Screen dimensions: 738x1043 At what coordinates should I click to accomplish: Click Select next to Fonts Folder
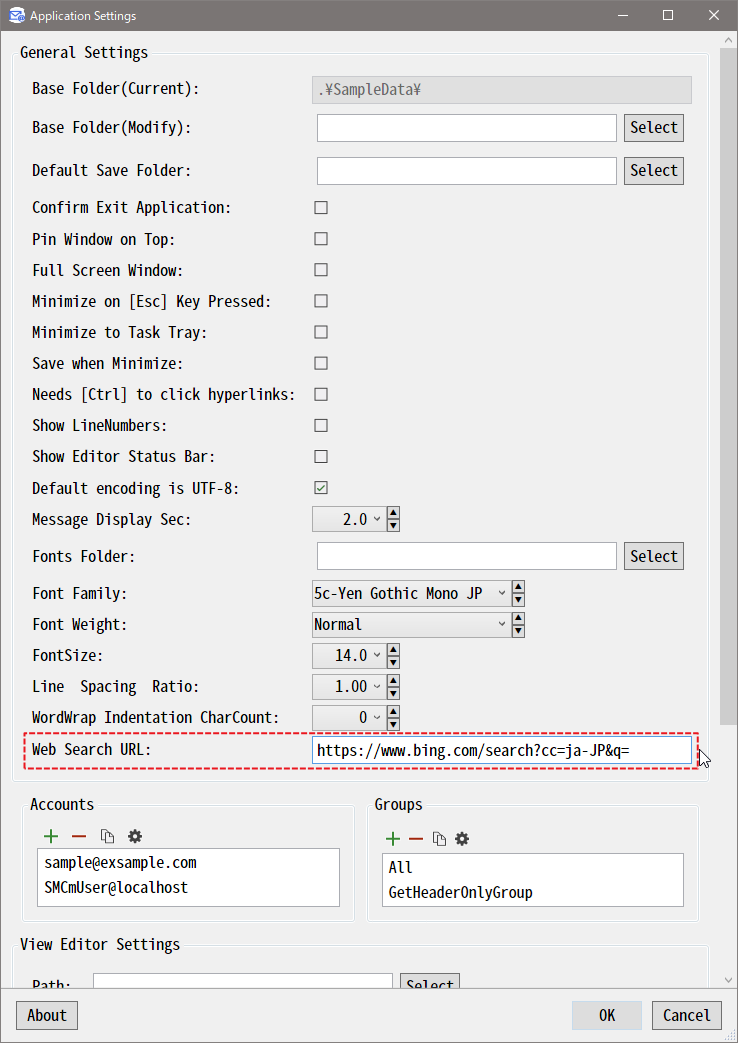653,556
